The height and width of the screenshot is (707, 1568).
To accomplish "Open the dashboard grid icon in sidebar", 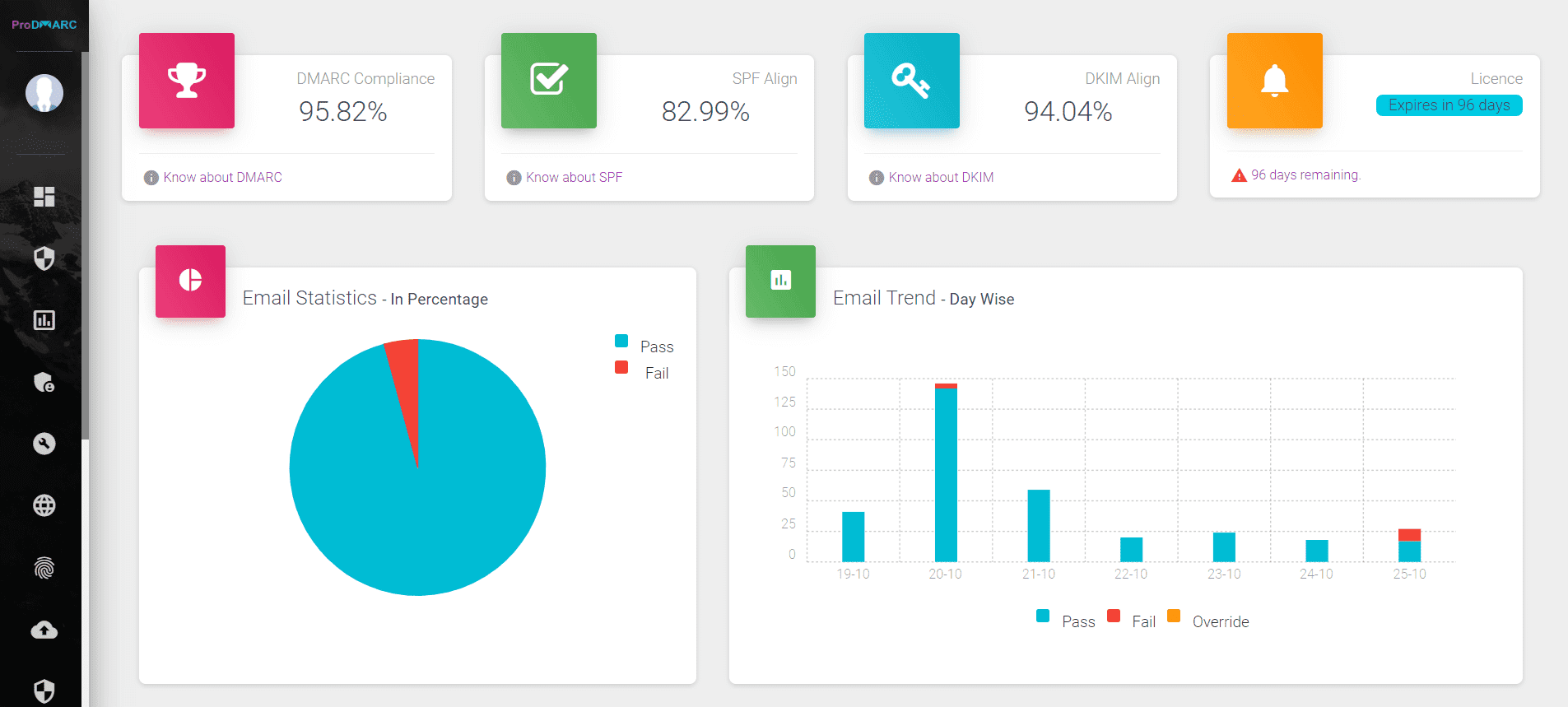I will [44, 197].
